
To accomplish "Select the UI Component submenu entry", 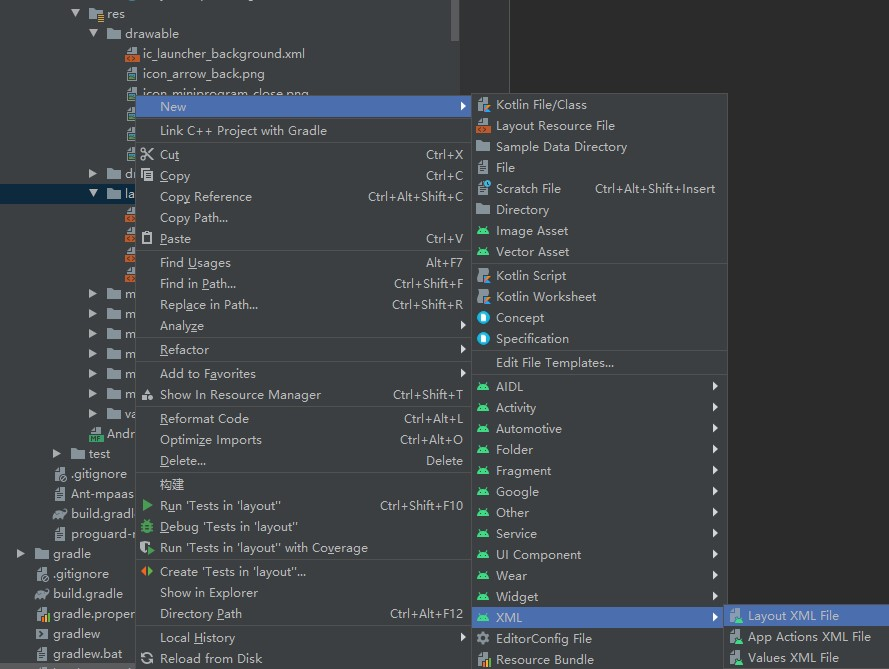I will 599,554.
